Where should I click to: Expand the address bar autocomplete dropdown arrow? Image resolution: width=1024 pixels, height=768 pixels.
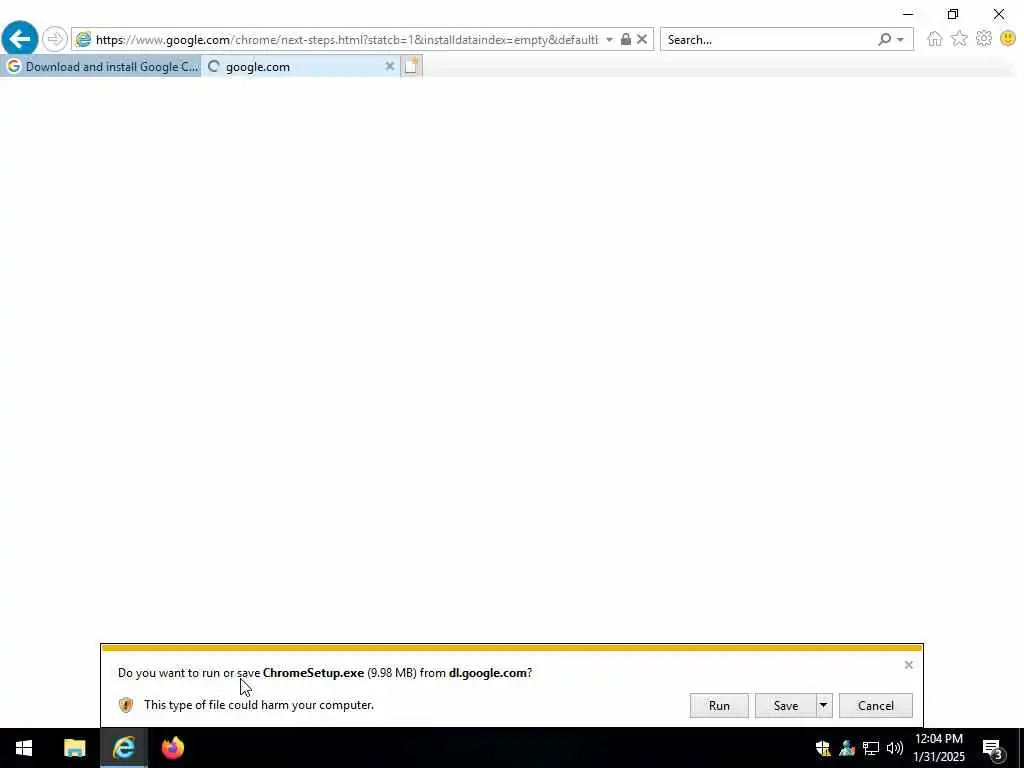tap(609, 40)
